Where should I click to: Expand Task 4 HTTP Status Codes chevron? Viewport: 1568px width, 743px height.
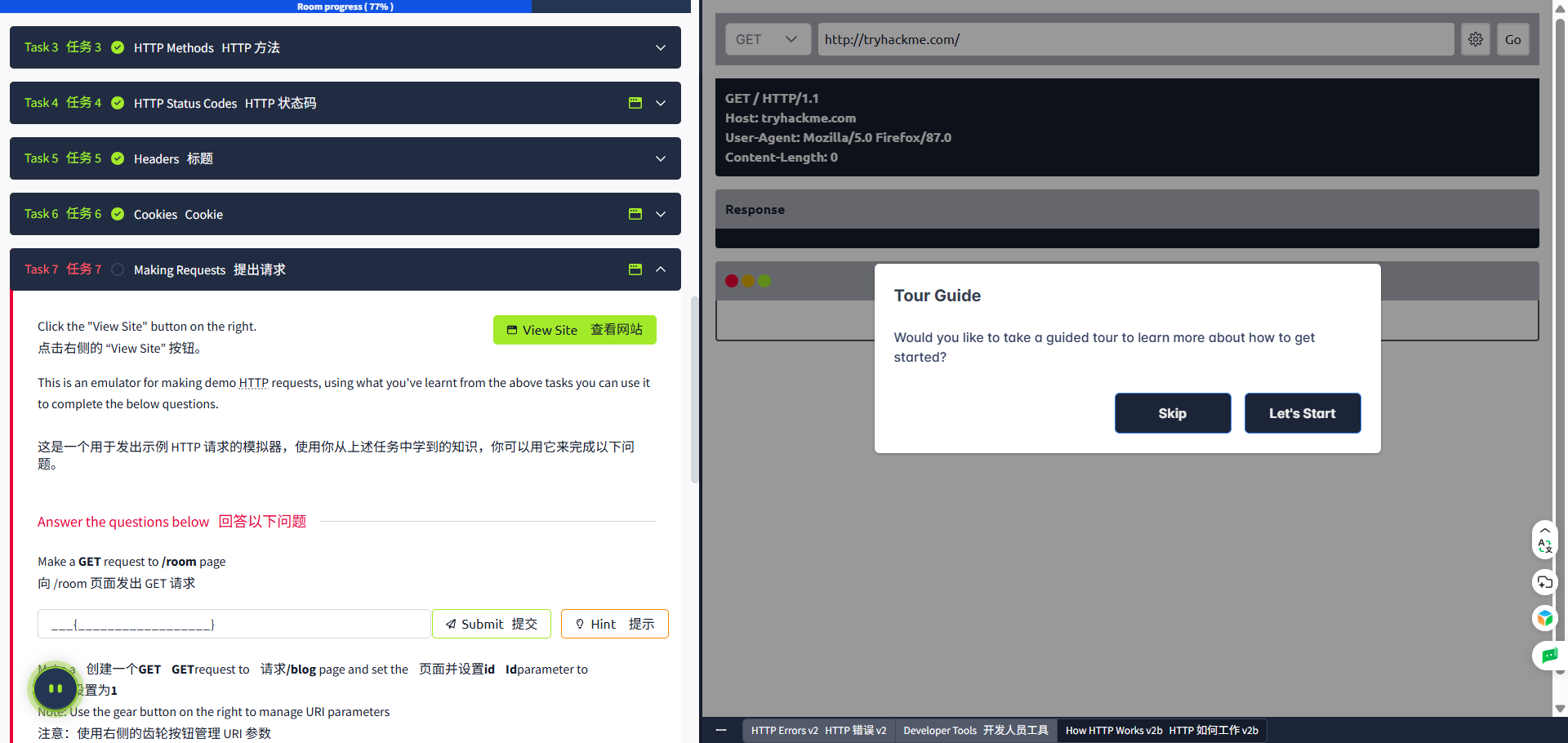pos(661,103)
